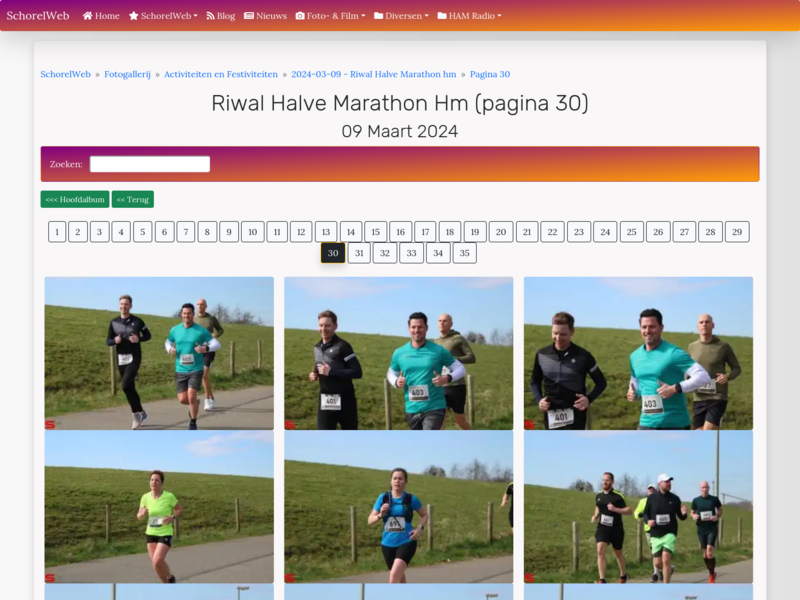The height and width of the screenshot is (600, 800).
Task: Open photo of woman in blue shirt with vest
Action: tap(399, 507)
